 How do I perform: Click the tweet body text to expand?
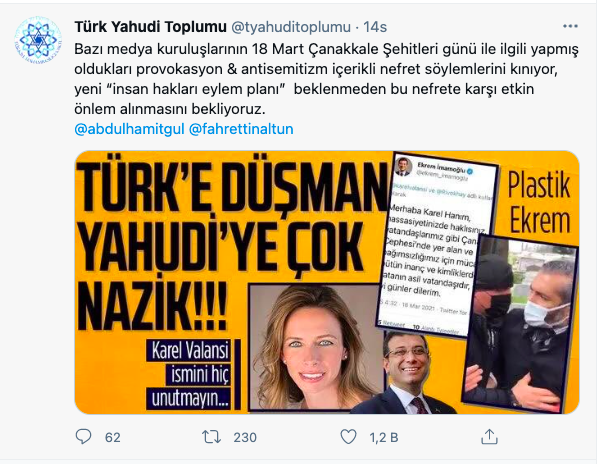pos(326,79)
